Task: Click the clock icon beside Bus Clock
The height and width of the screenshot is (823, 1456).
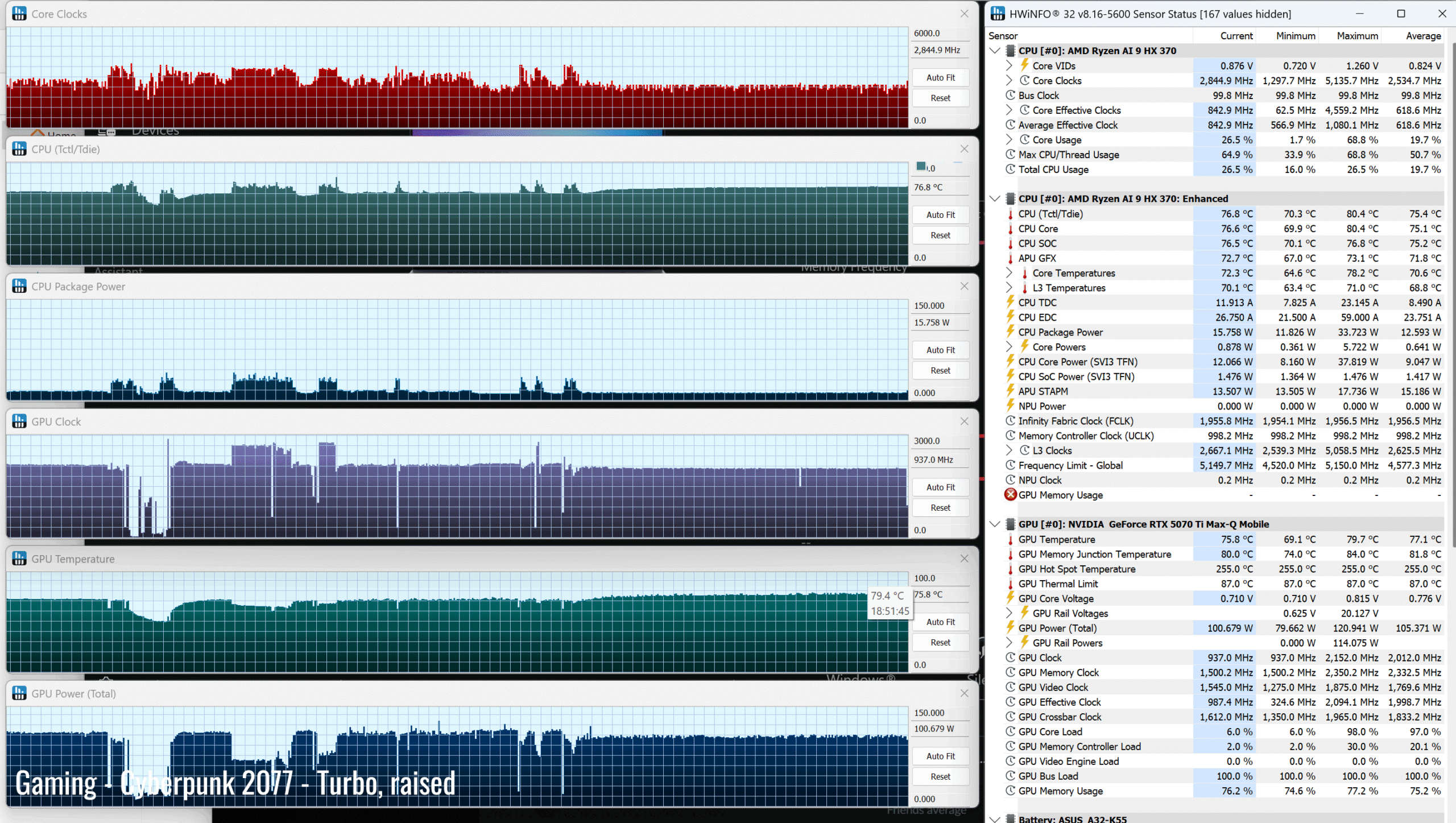Action: tap(1010, 96)
